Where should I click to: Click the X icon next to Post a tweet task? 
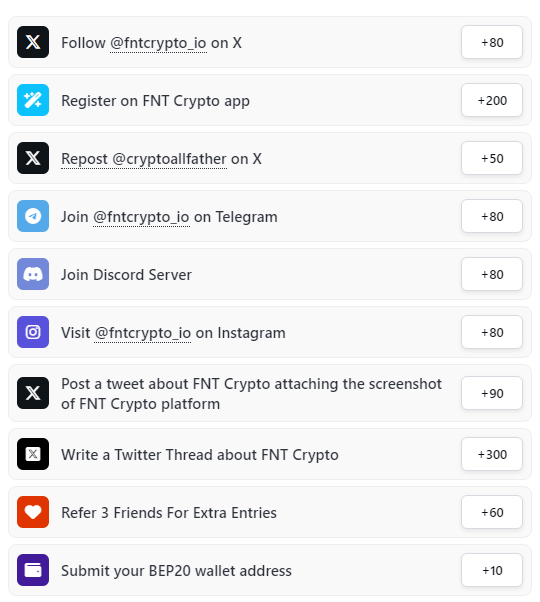tap(33, 393)
